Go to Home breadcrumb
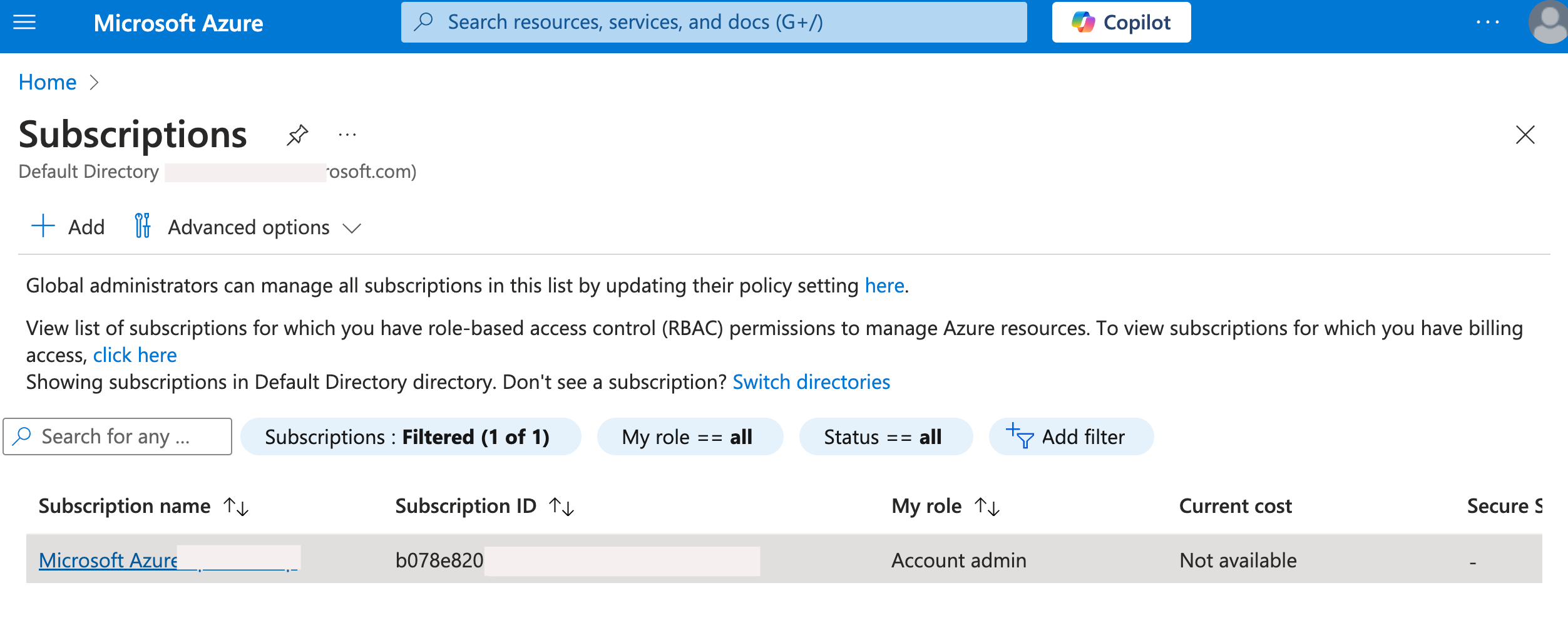The image size is (1568, 620). click(x=48, y=82)
